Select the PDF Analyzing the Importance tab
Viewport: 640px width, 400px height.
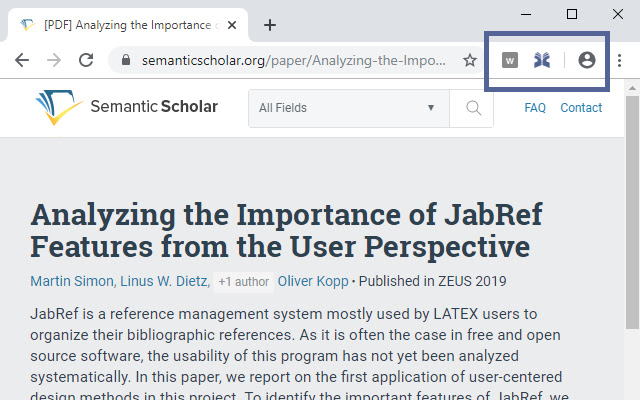(x=120, y=25)
